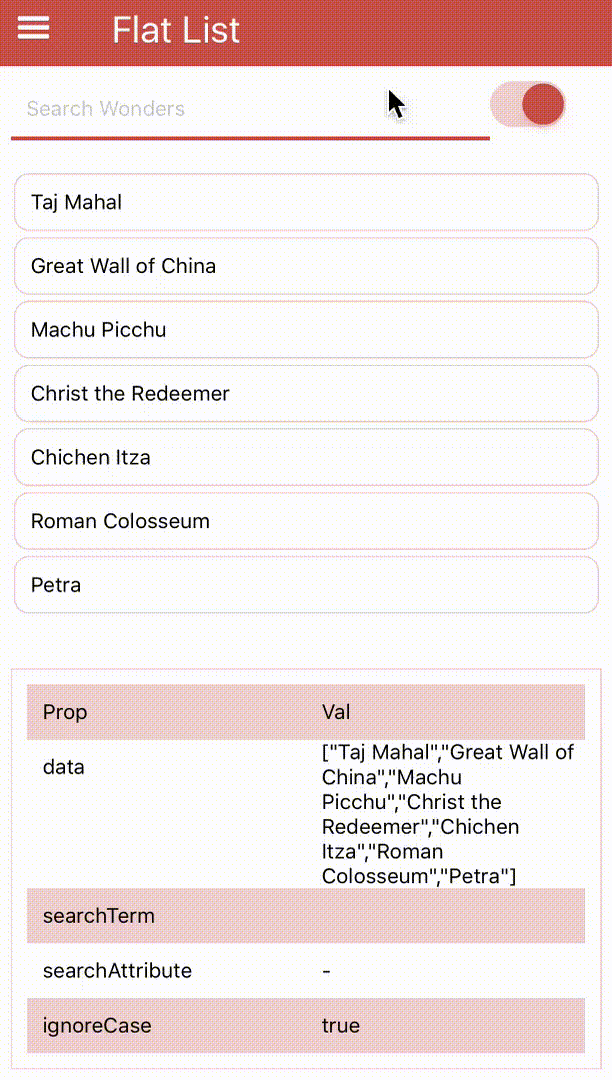The image size is (612, 1080).
Task: Select the ignoreCase property row
Action: (x=306, y=1026)
